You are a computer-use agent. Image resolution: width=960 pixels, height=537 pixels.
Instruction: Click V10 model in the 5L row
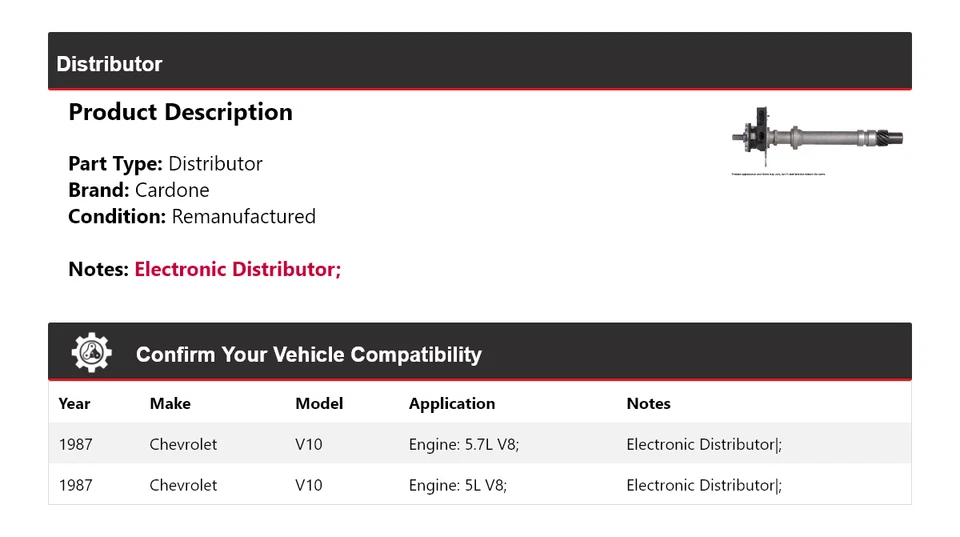tap(309, 485)
